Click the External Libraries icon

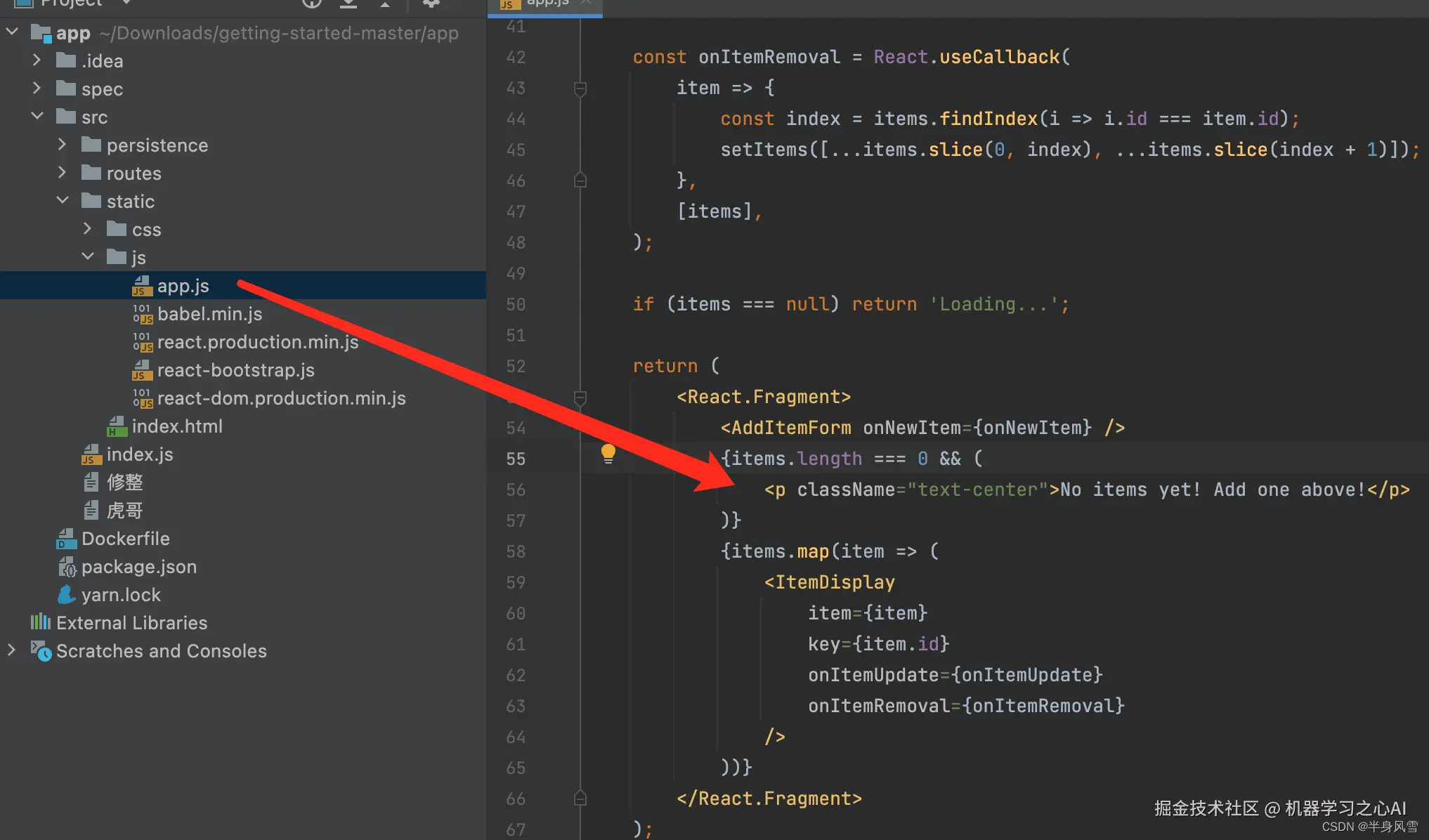[41, 622]
